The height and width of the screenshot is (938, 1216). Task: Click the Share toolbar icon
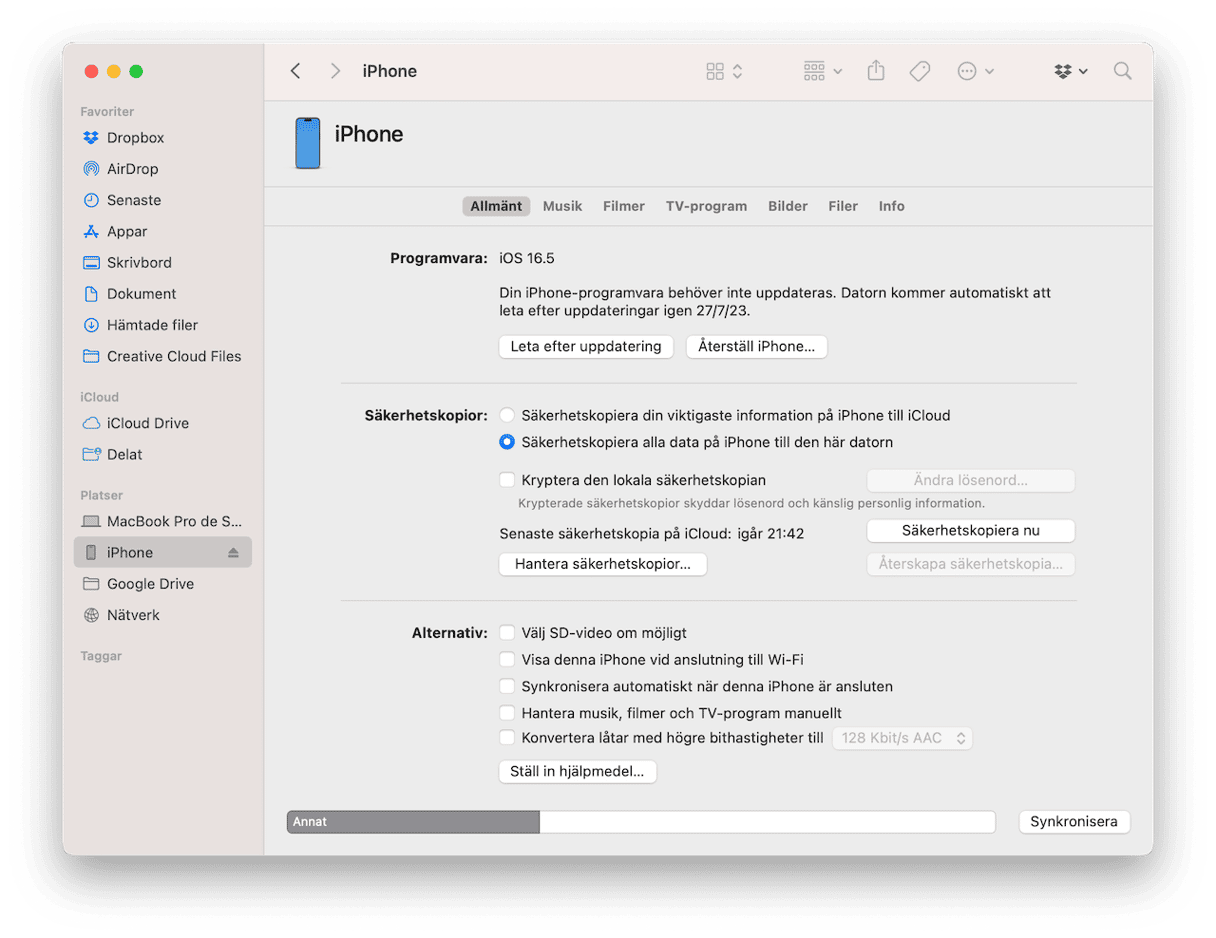click(x=876, y=71)
